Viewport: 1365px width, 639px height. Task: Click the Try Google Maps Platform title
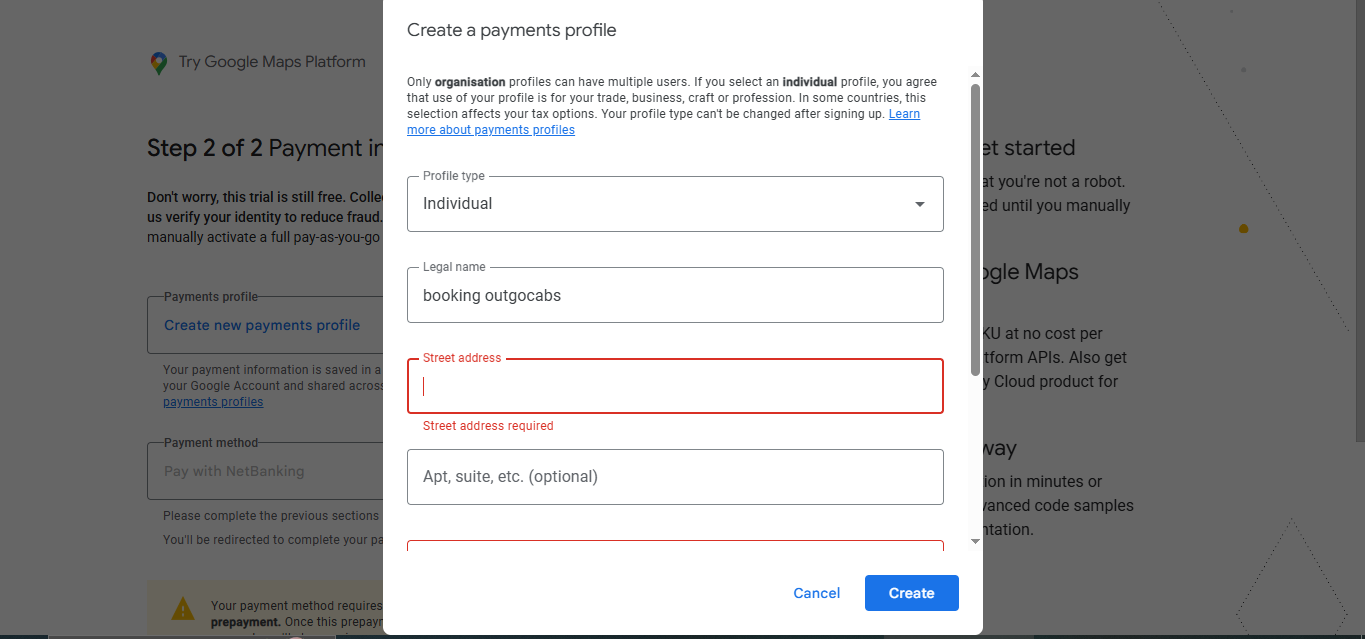pyautogui.click(x=272, y=62)
